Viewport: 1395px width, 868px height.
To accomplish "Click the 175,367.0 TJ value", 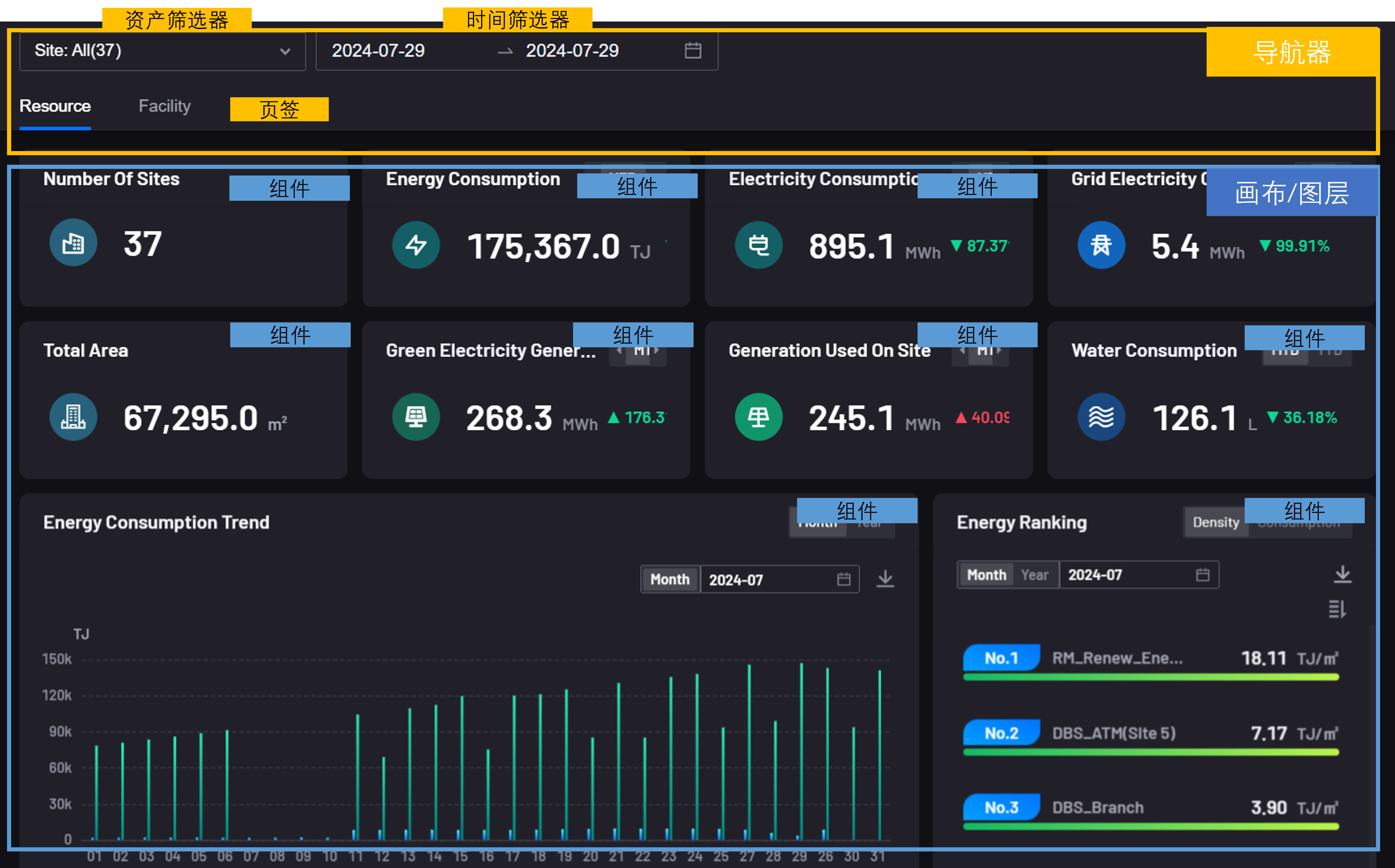I will pos(559,247).
